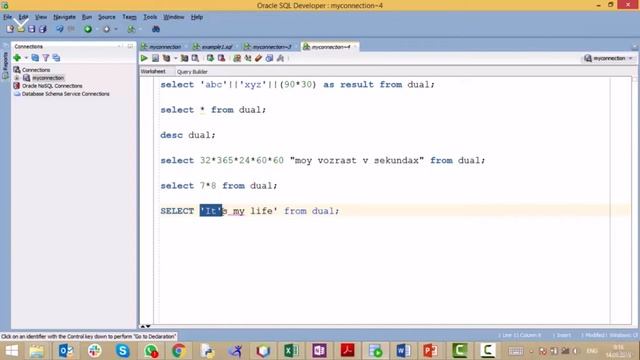Click the Clear eraser icon

point(258,58)
